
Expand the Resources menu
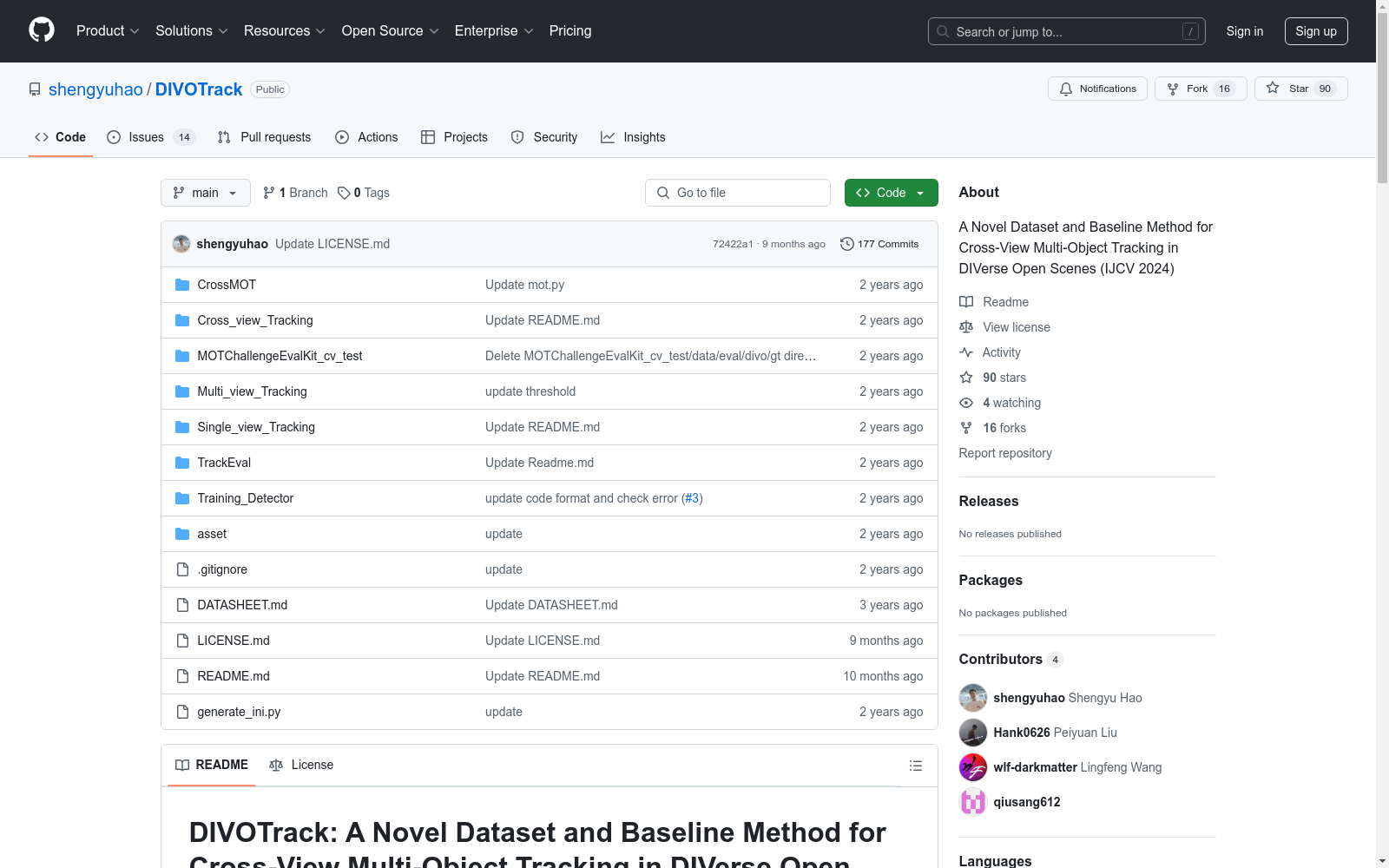pyautogui.click(x=285, y=31)
